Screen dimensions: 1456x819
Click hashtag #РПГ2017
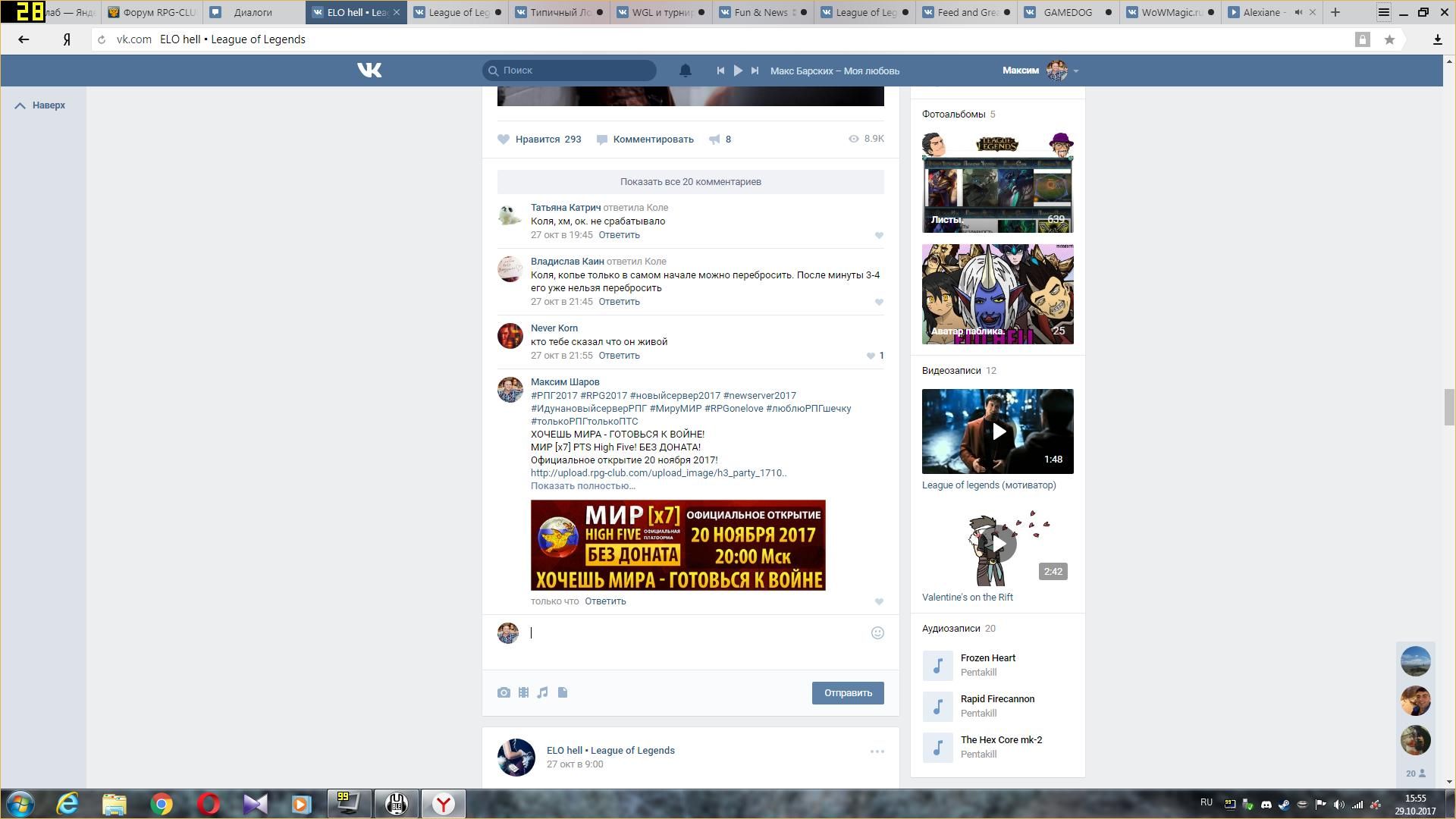click(554, 396)
